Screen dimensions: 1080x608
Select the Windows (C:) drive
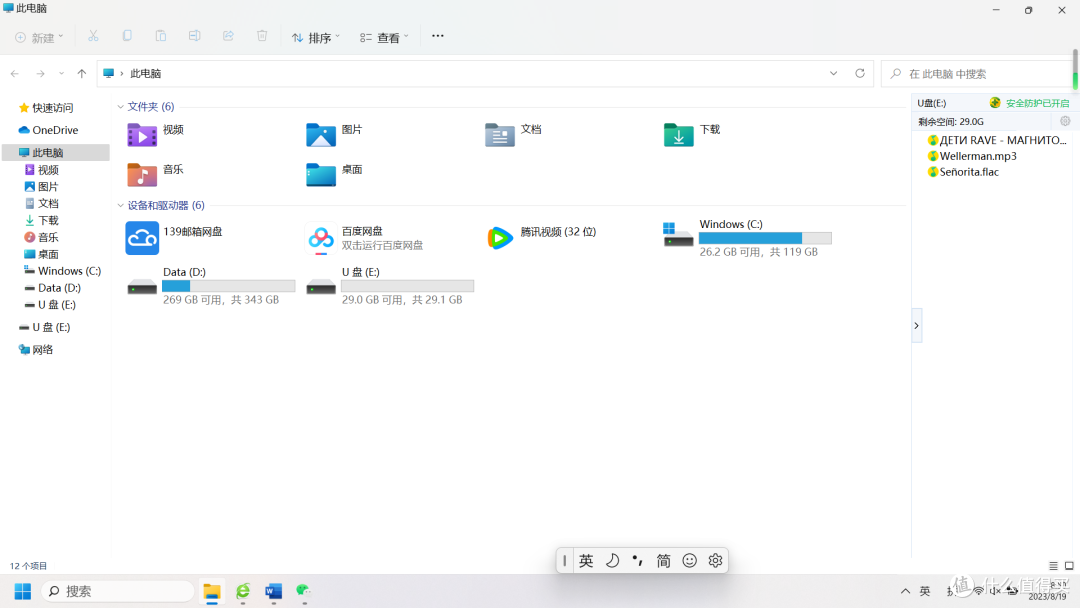coord(747,238)
